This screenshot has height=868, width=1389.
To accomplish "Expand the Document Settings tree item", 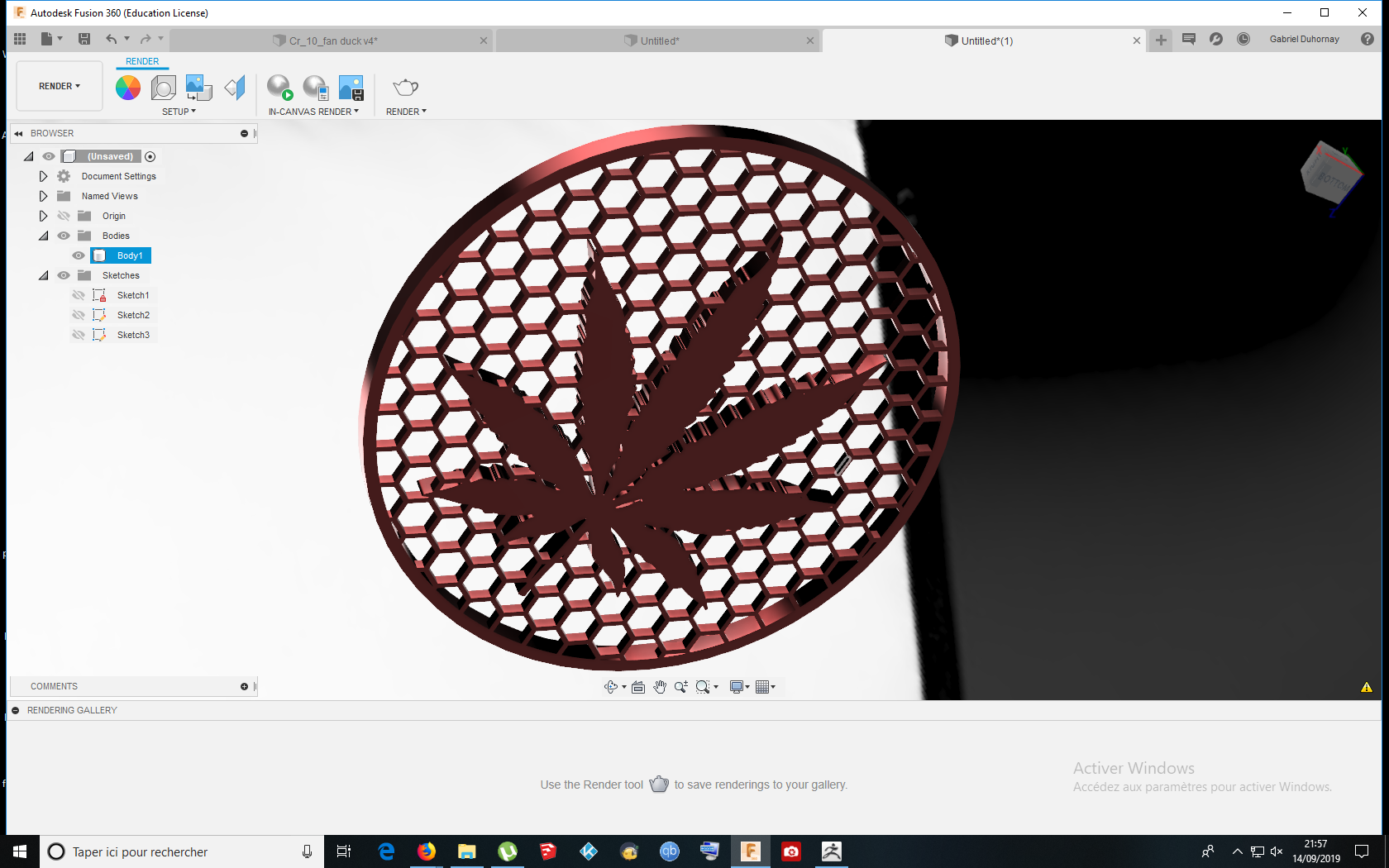I will [x=43, y=176].
